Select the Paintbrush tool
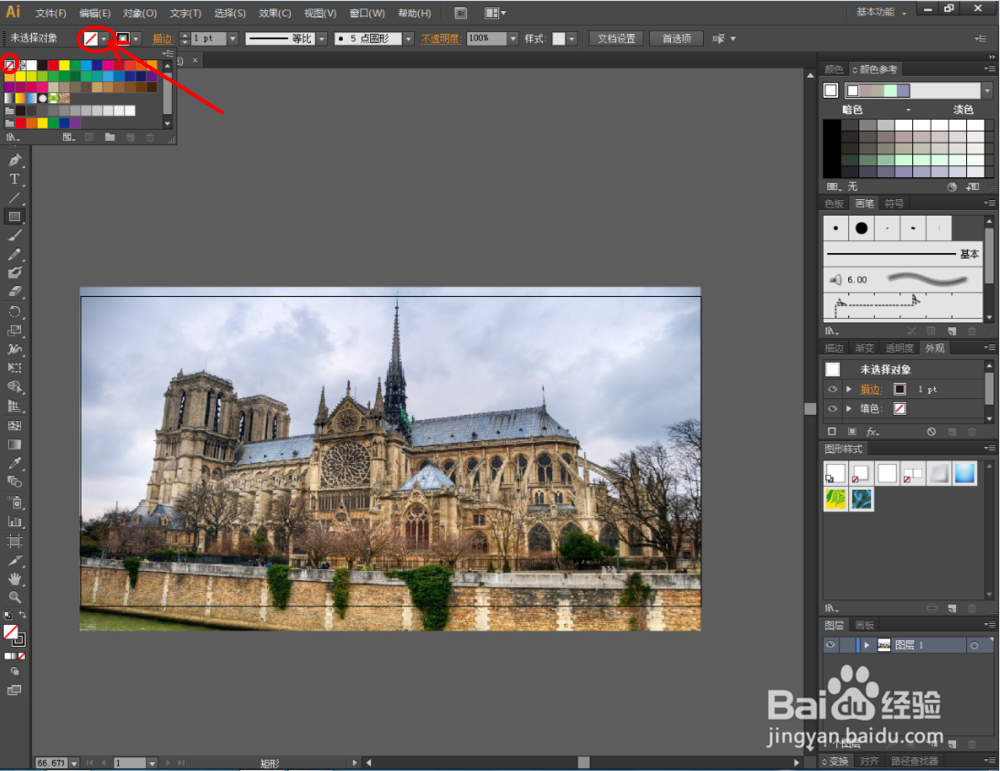Viewport: 1000px width, 771px height. coord(14,236)
